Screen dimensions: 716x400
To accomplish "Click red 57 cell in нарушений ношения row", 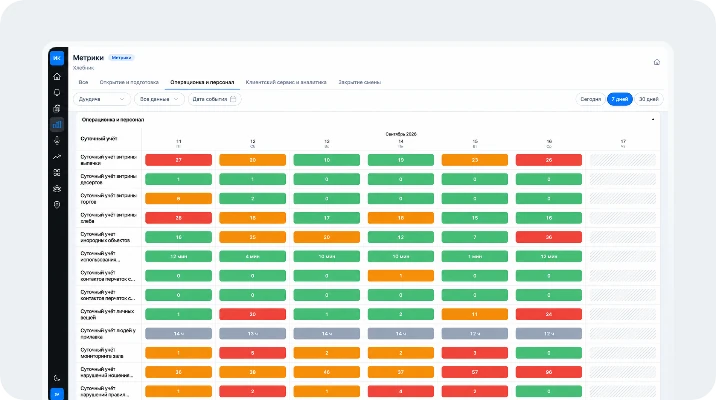I will point(475,372).
